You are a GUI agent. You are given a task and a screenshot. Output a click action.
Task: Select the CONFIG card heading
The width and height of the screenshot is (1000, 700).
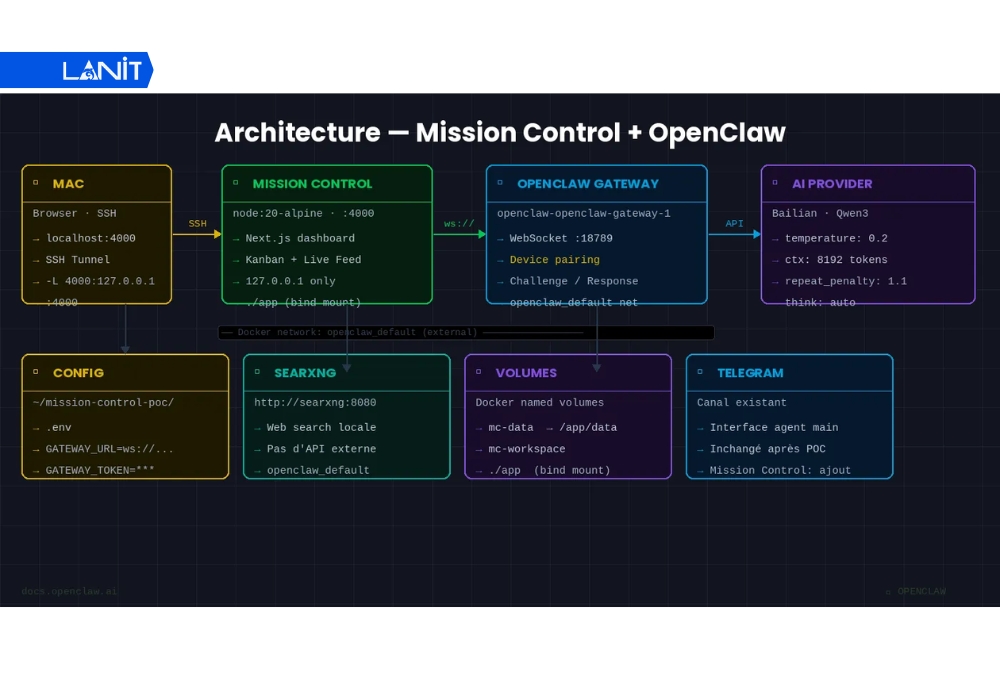tap(78, 373)
